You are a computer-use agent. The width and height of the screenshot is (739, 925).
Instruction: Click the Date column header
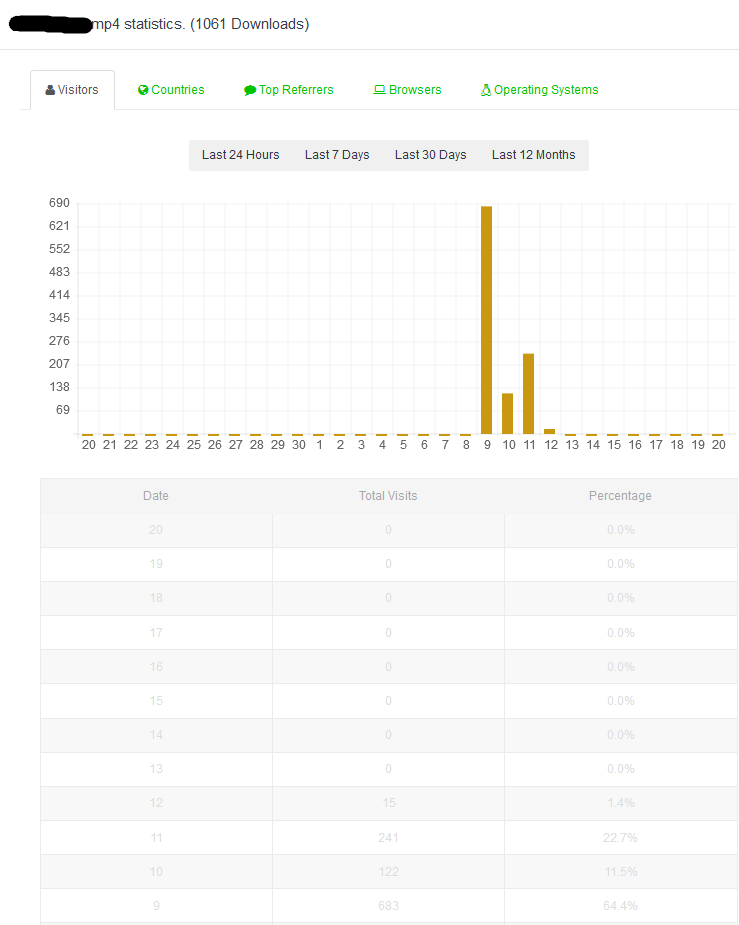tap(156, 496)
